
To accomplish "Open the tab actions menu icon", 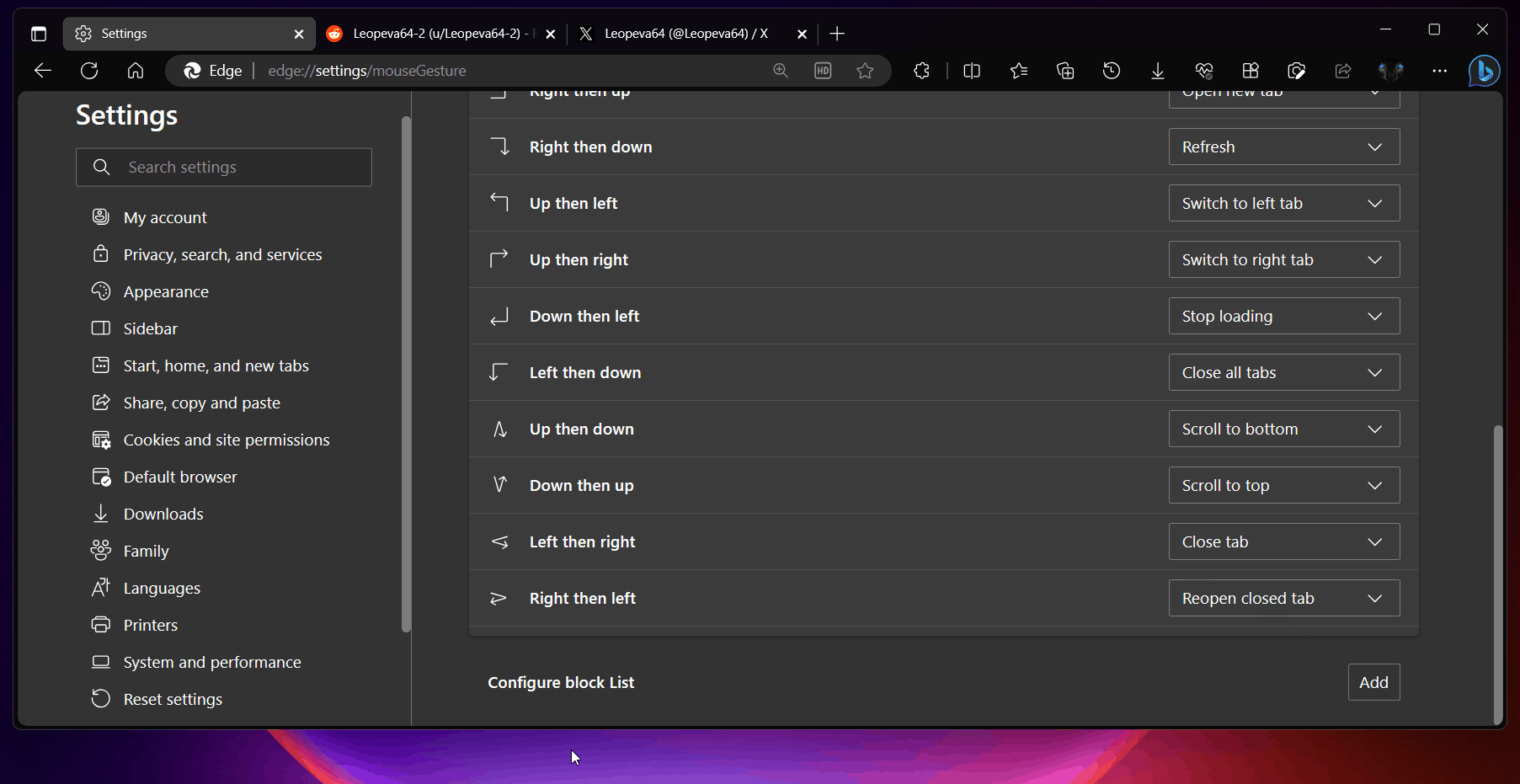I will [x=39, y=34].
